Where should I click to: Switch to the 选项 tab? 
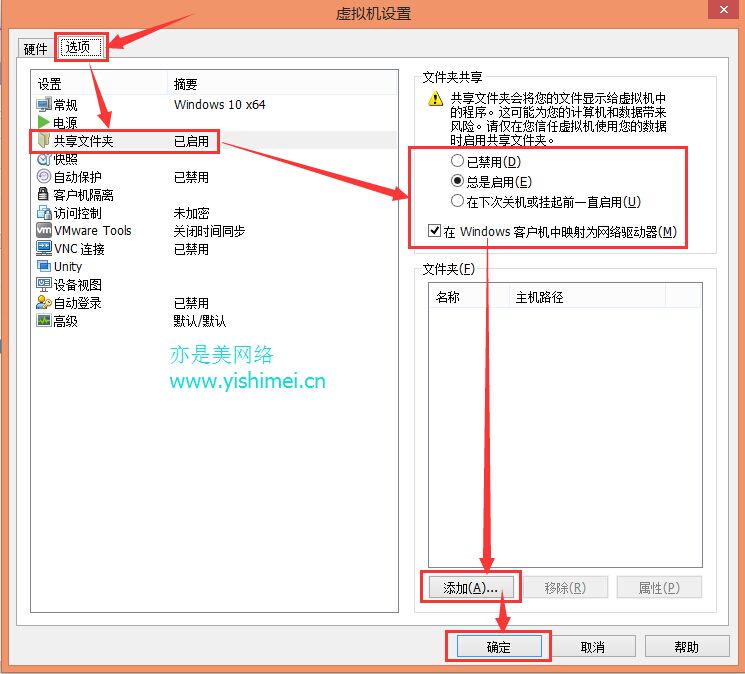pyautogui.click(x=81, y=47)
